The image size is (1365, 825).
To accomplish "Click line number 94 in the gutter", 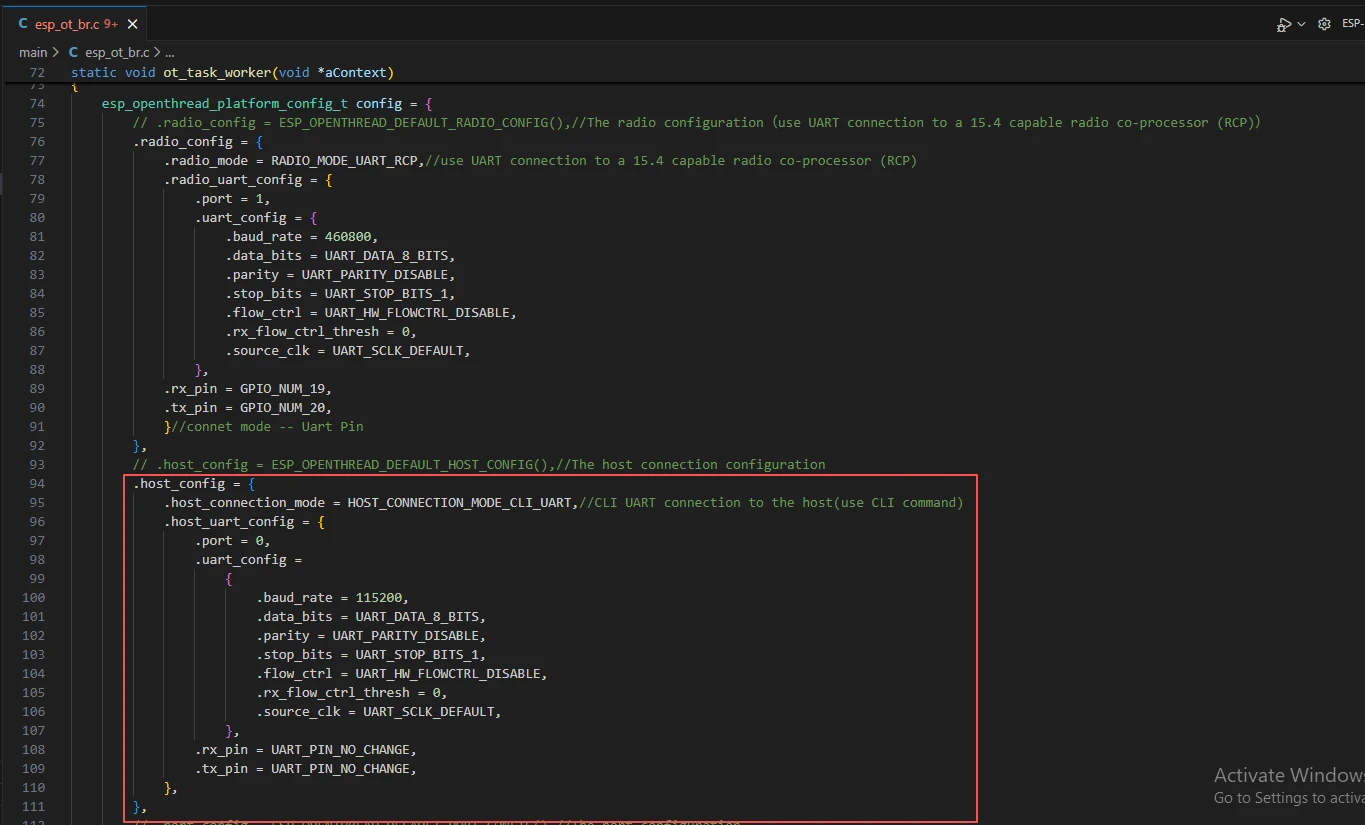I will [x=37, y=484].
